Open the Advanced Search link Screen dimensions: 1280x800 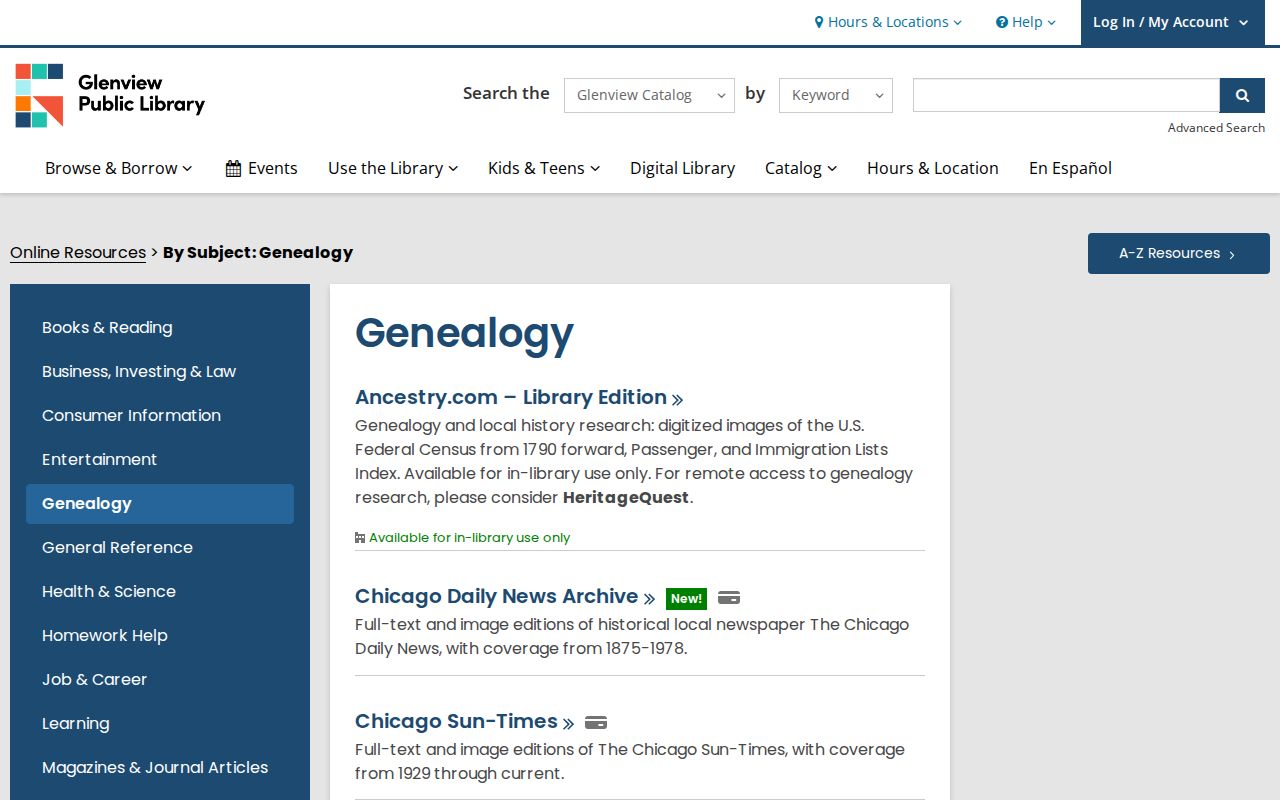1216,128
